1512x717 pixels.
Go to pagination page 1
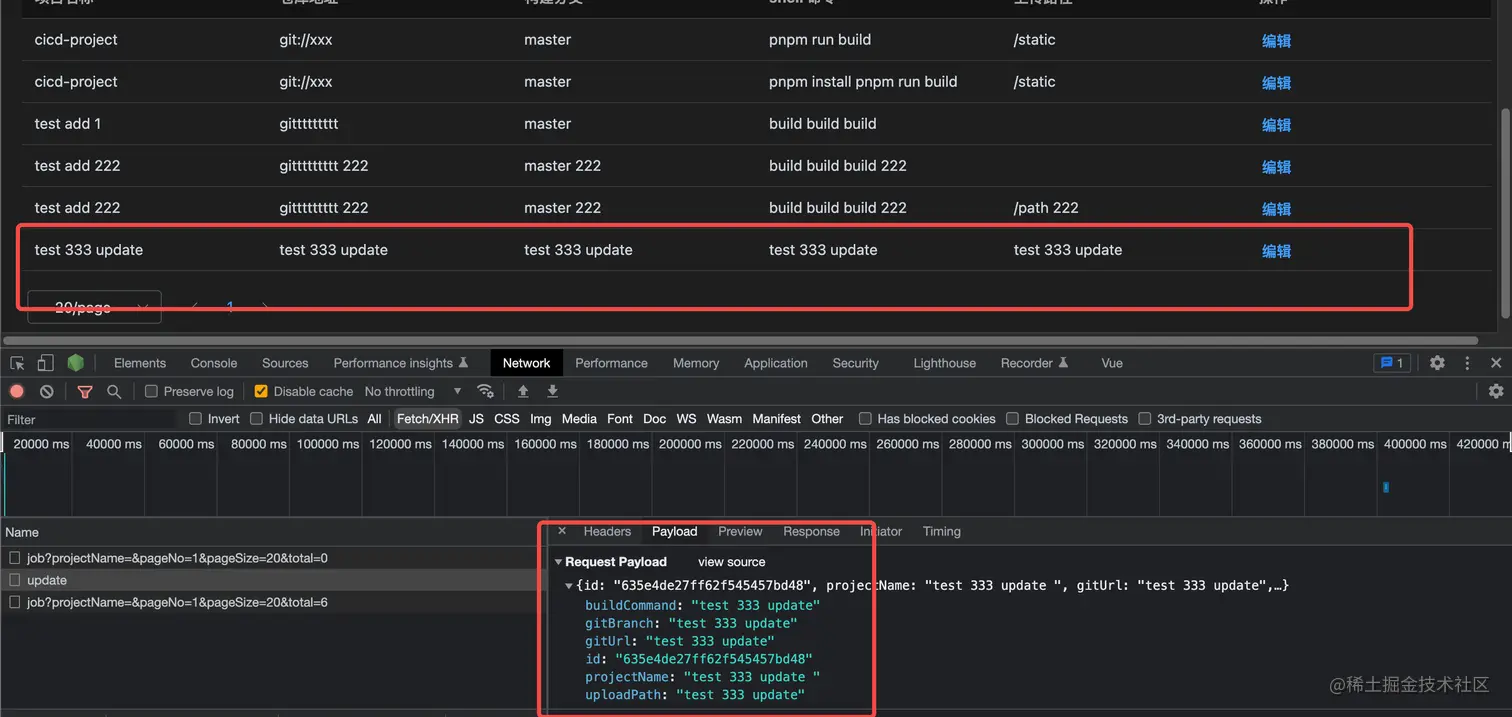pos(230,307)
